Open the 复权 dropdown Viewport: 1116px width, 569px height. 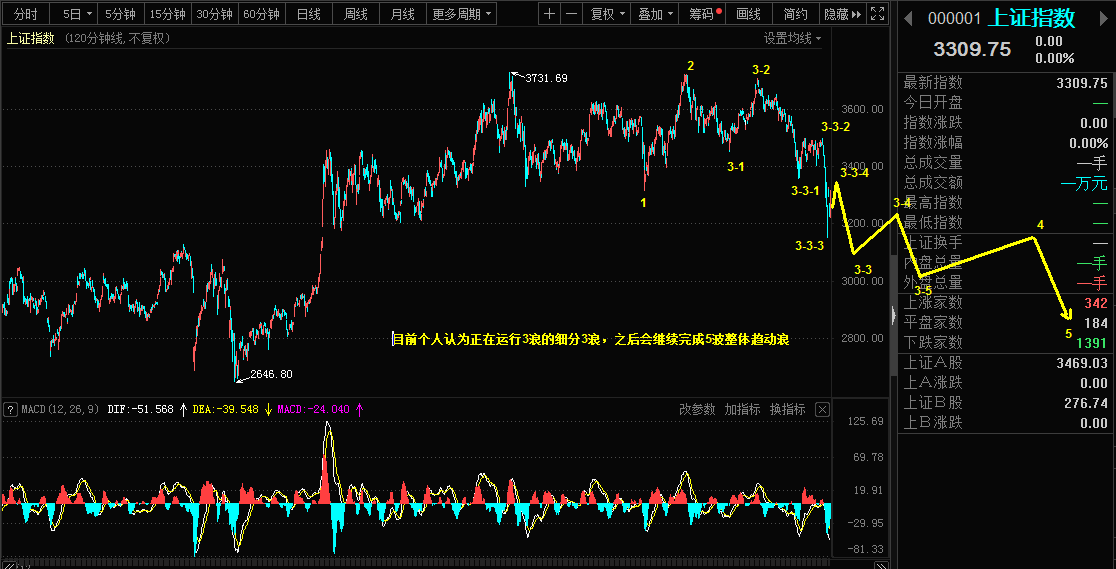pyautogui.click(x=607, y=14)
